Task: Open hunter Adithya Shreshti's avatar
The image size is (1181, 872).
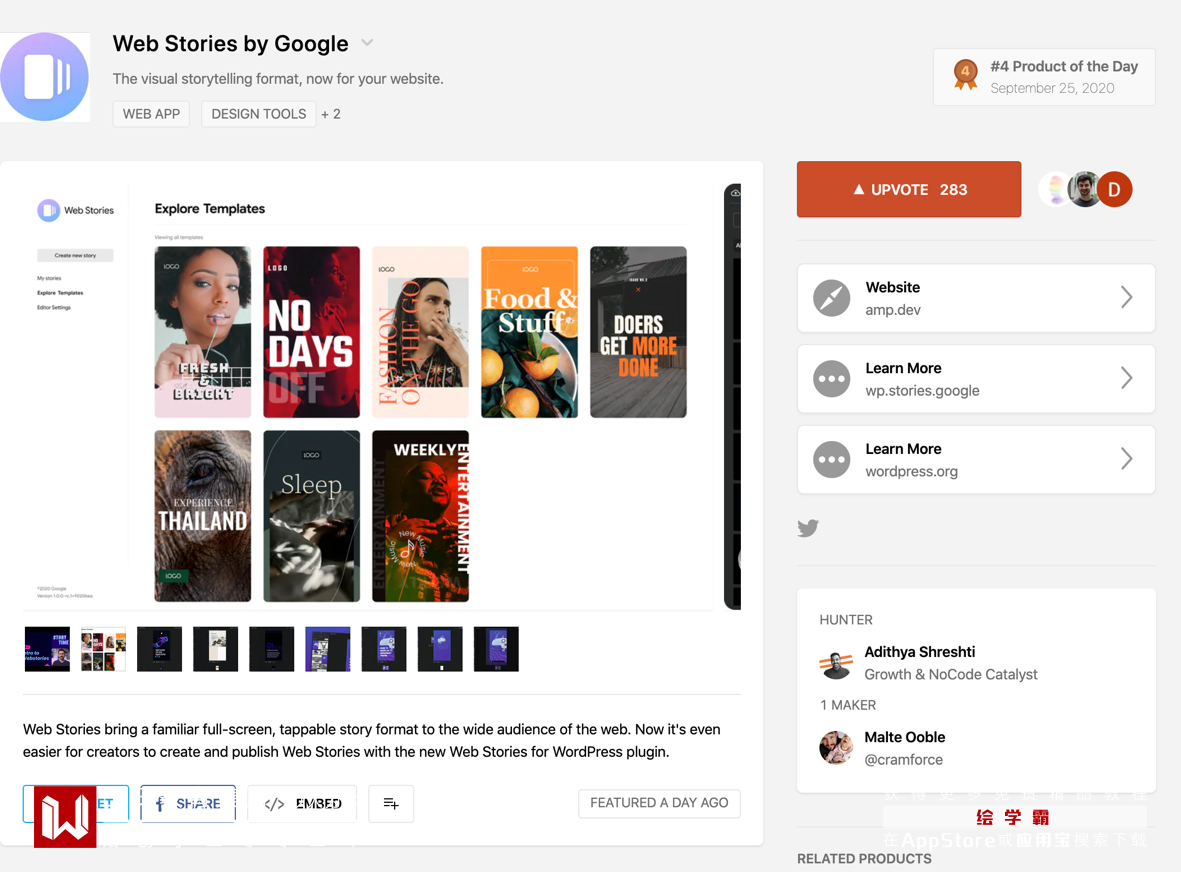Action: click(x=835, y=663)
